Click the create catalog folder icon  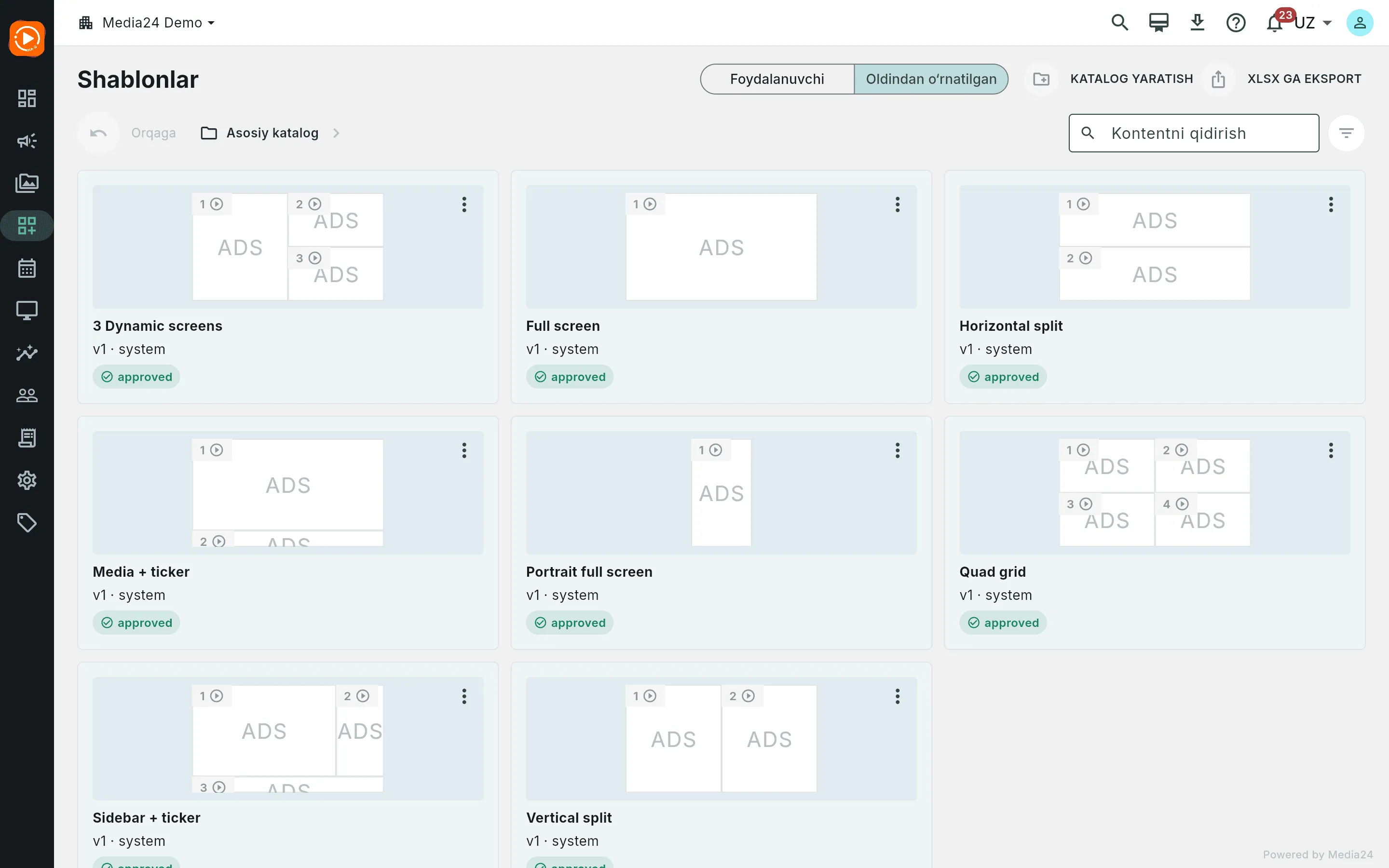coord(1041,79)
